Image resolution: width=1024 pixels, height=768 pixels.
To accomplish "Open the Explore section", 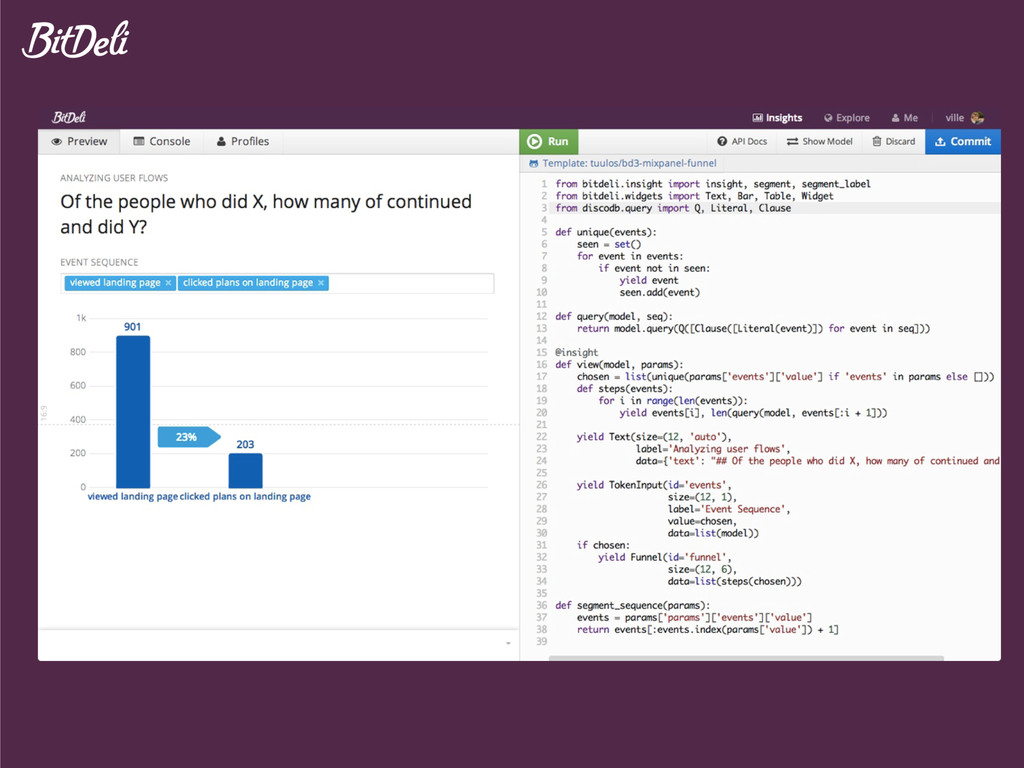I will [x=847, y=118].
